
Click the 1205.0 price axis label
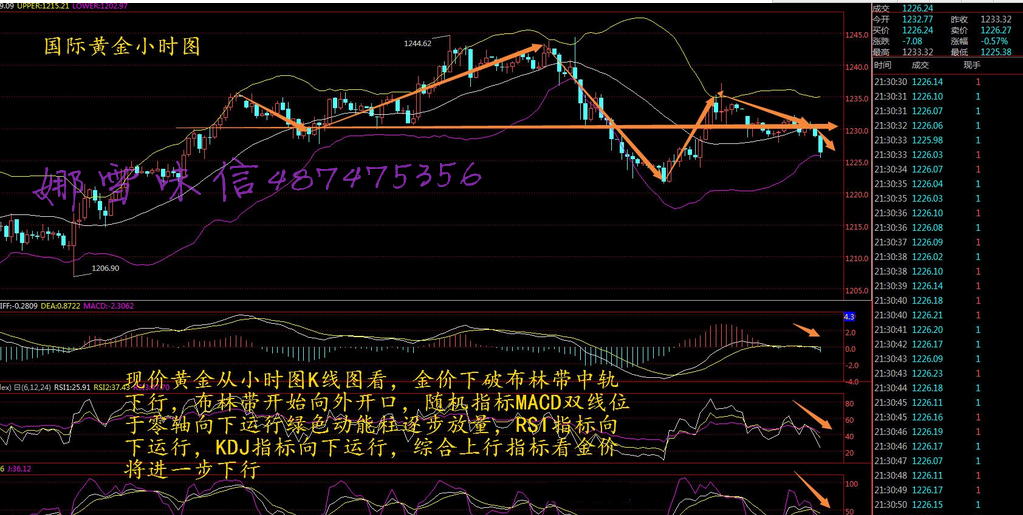pos(856,291)
